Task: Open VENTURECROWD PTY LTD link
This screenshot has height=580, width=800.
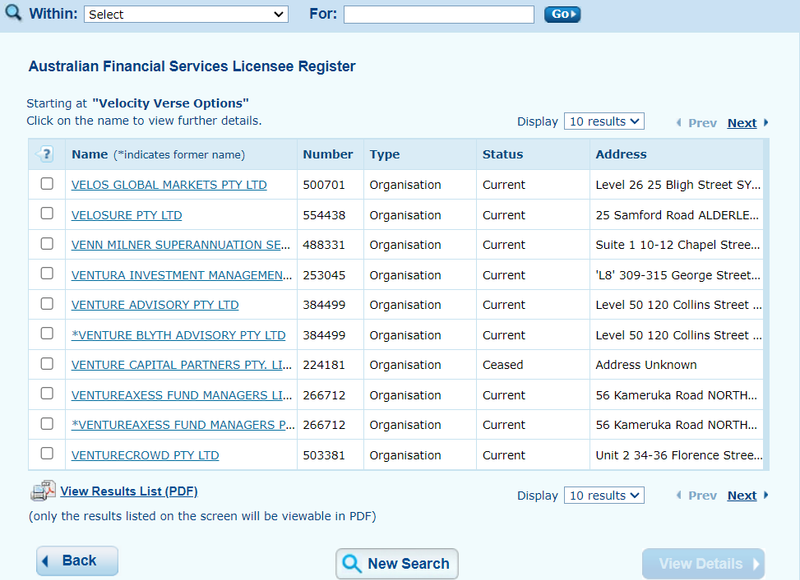Action: pyautogui.click(x=145, y=455)
